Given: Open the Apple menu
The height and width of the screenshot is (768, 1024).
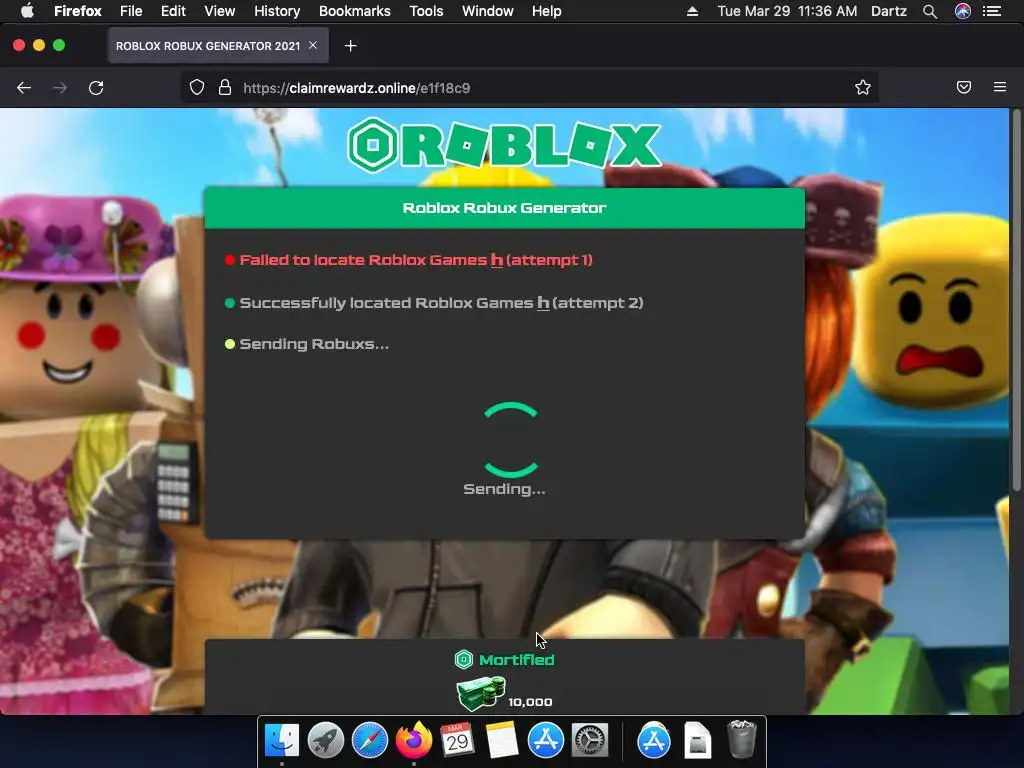Looking at the screenshot, I should pos(27,11).
